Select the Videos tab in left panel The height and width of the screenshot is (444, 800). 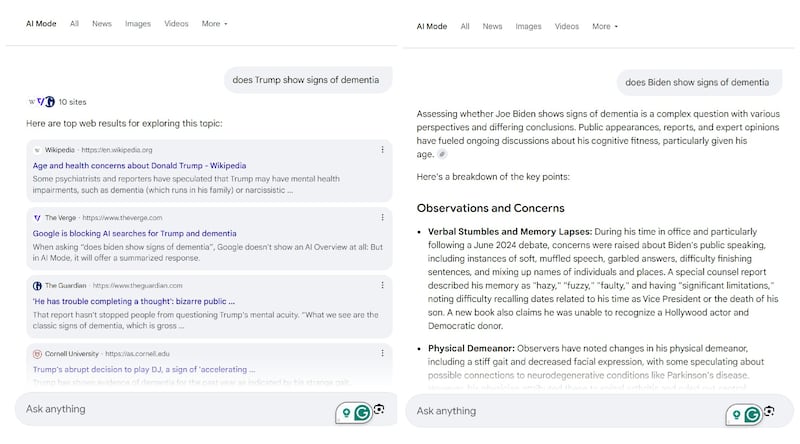click(x=176, y=23)
